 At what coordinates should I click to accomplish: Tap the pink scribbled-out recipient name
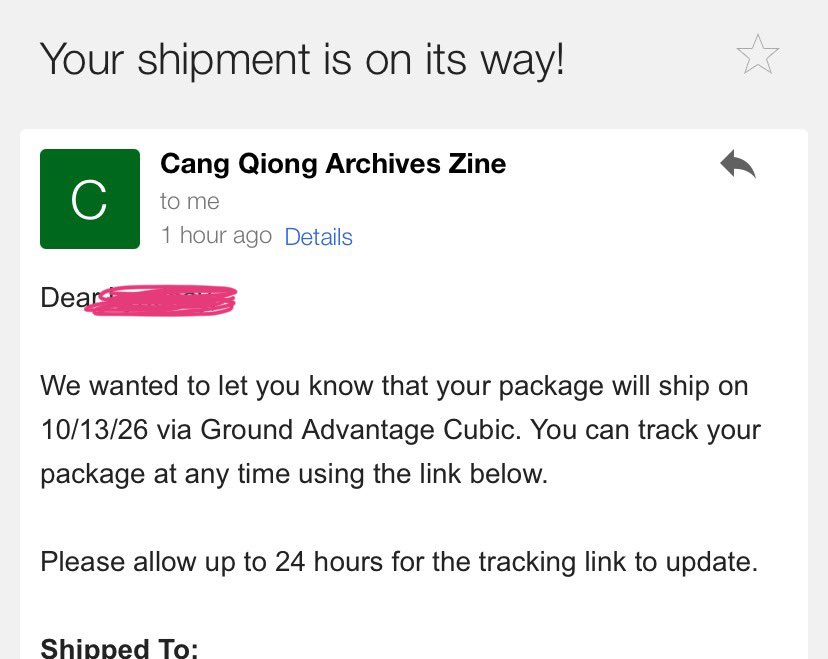tap(161, 300)
